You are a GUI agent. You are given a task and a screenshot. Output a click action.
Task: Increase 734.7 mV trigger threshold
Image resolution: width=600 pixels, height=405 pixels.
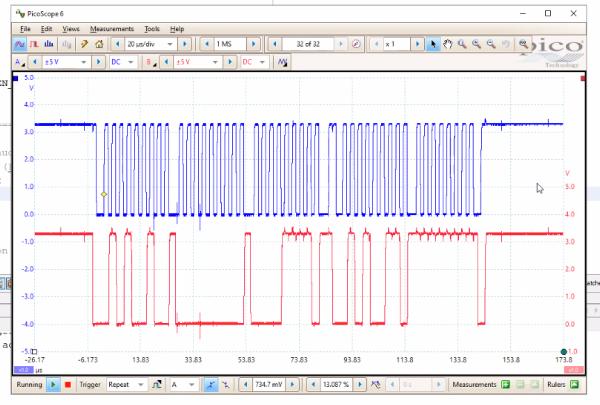[292, 385]
